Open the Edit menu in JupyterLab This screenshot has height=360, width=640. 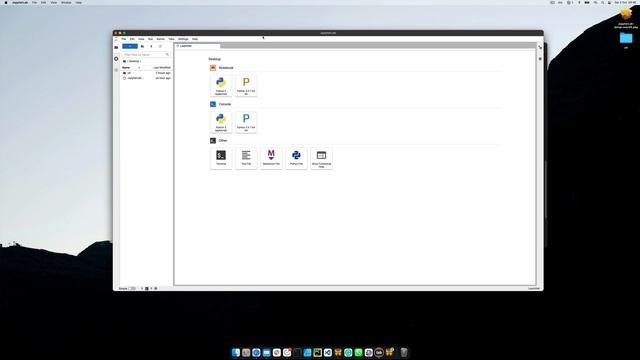coord(132,39)
